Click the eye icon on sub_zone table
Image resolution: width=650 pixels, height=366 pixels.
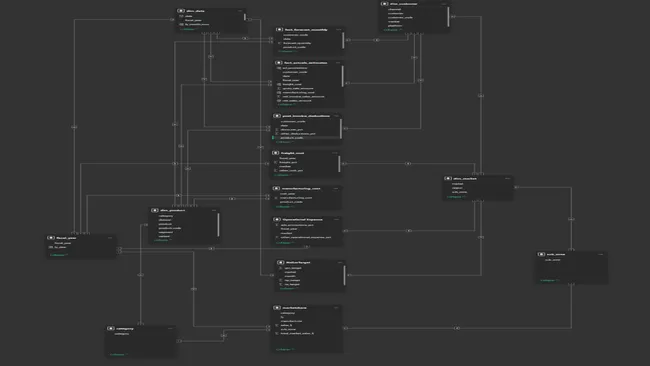(541, 254)
